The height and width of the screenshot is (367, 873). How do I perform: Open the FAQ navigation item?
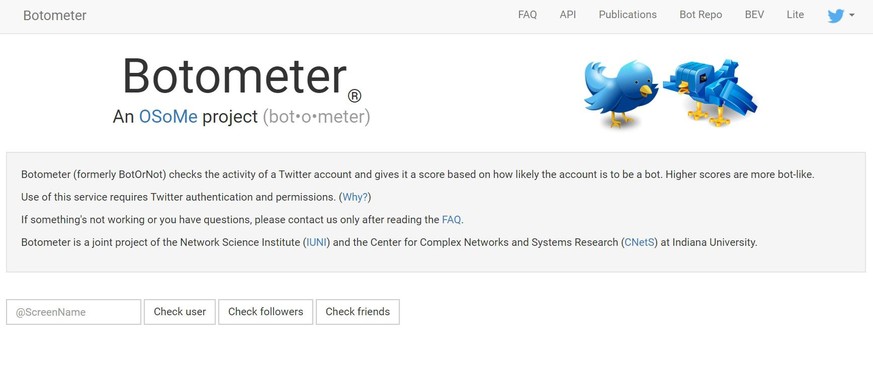(527, 15)
